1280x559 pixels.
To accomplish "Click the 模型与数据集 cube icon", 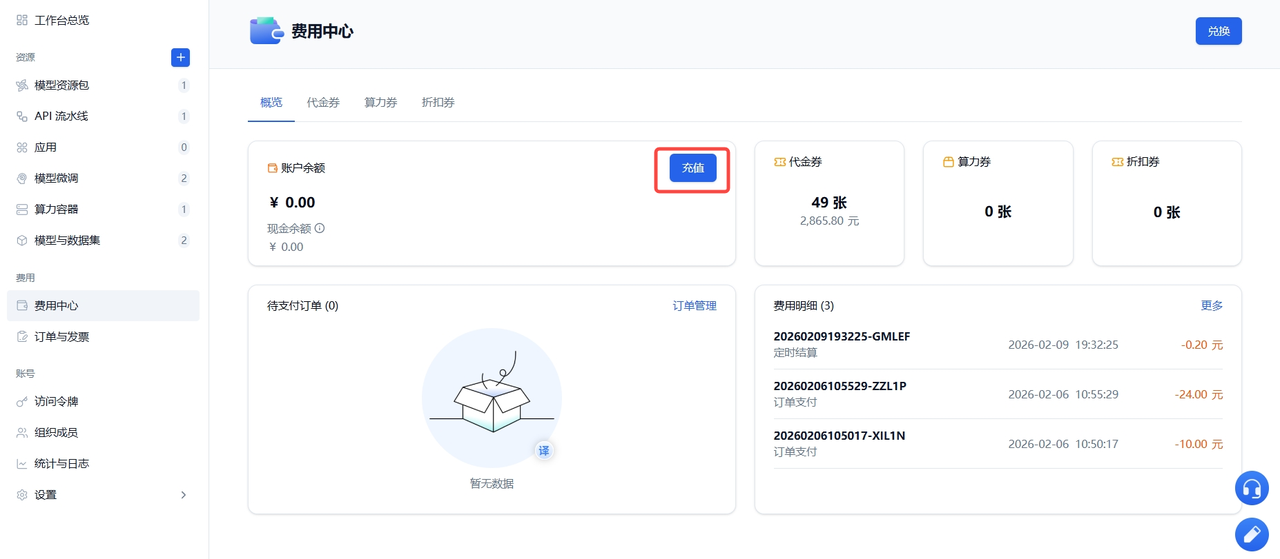I will point(22,240).
